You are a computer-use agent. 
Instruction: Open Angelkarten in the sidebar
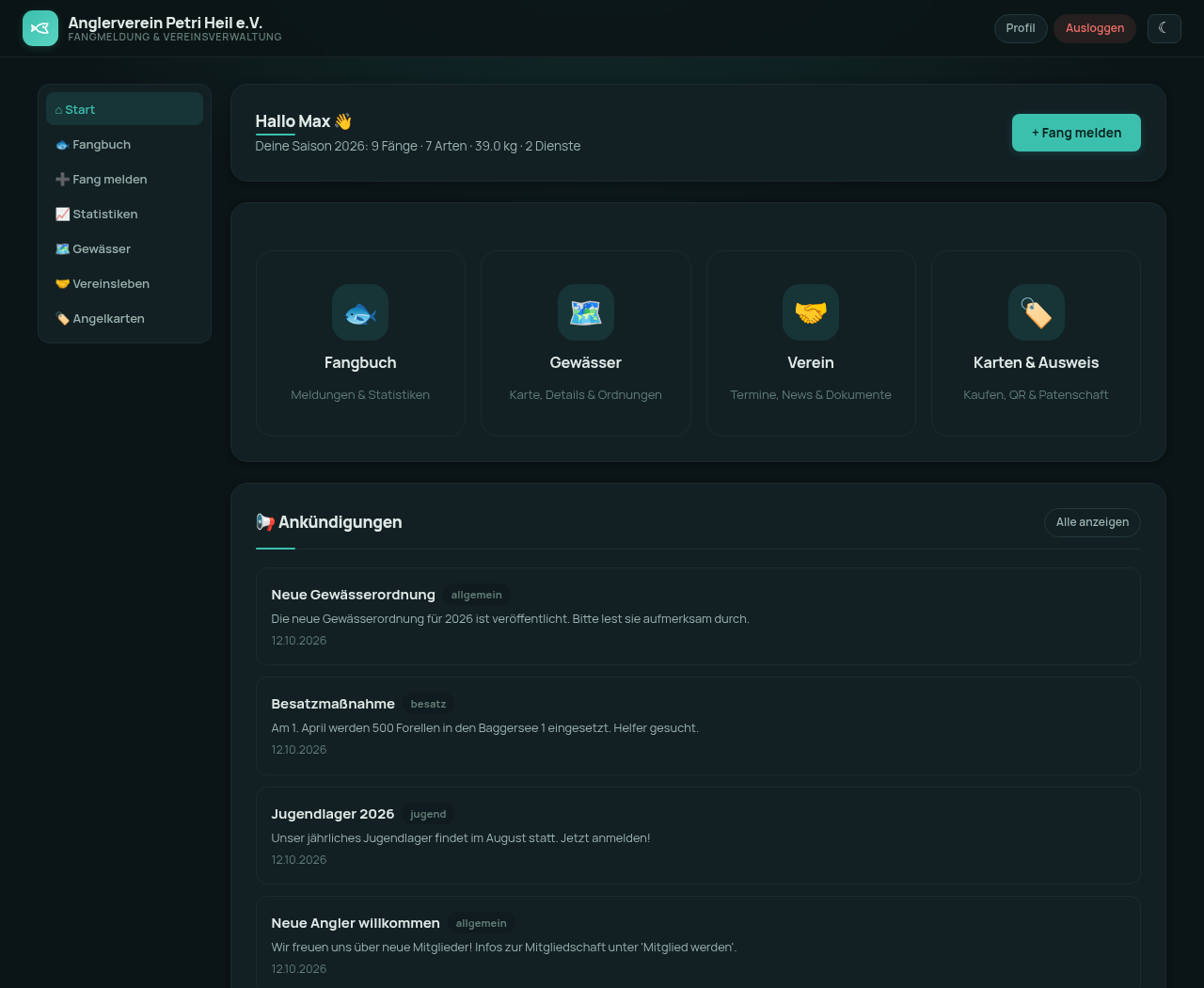124,318
